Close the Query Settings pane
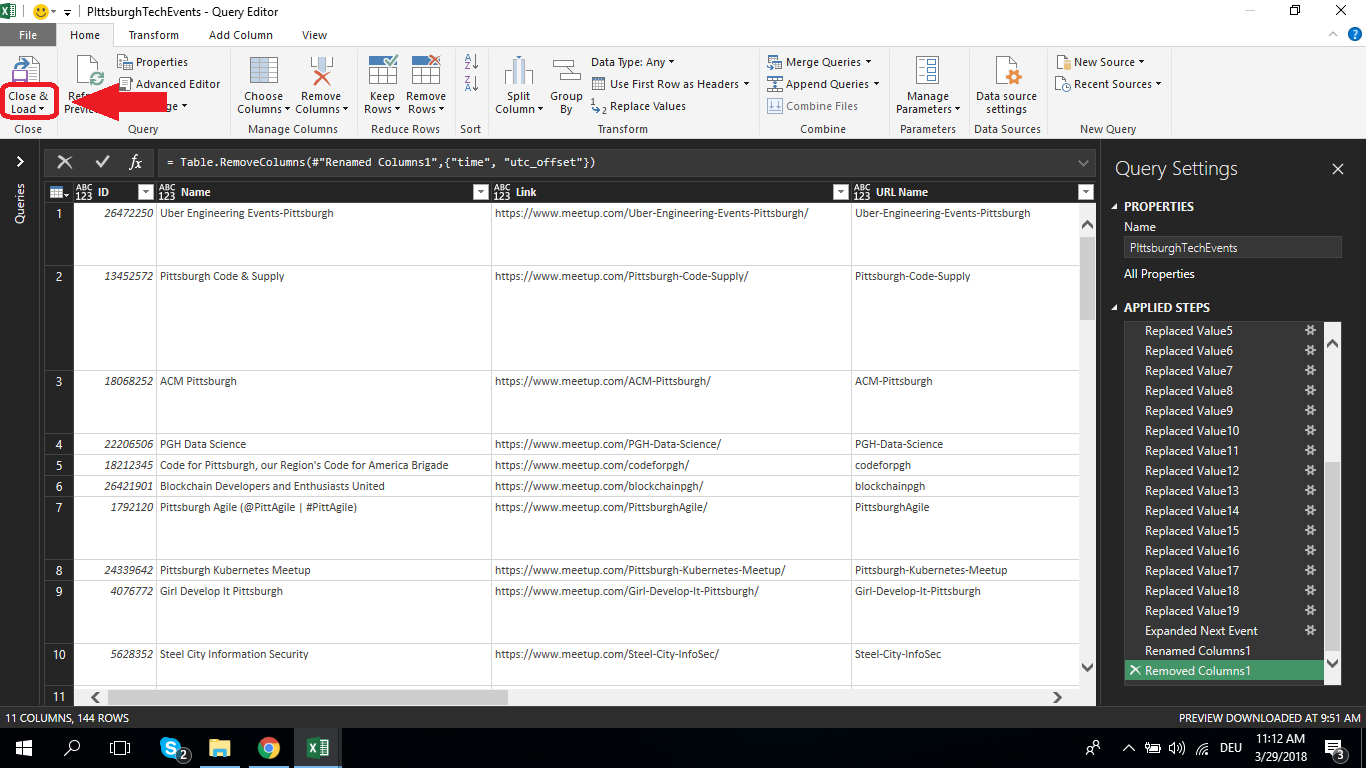Image resolution: width=1366 pixels, height=768 pixels. pos(1338,170)
